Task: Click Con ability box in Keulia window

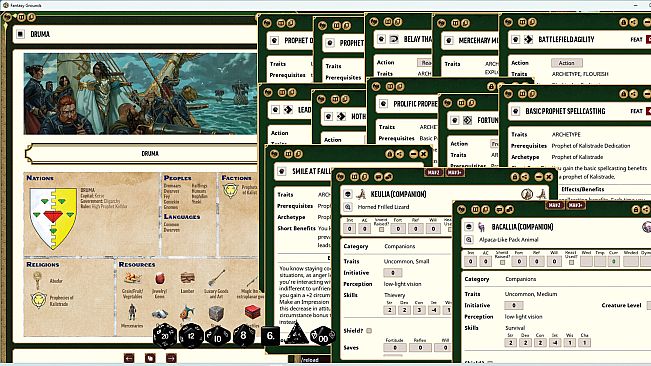Action: [x=419, y=310]
